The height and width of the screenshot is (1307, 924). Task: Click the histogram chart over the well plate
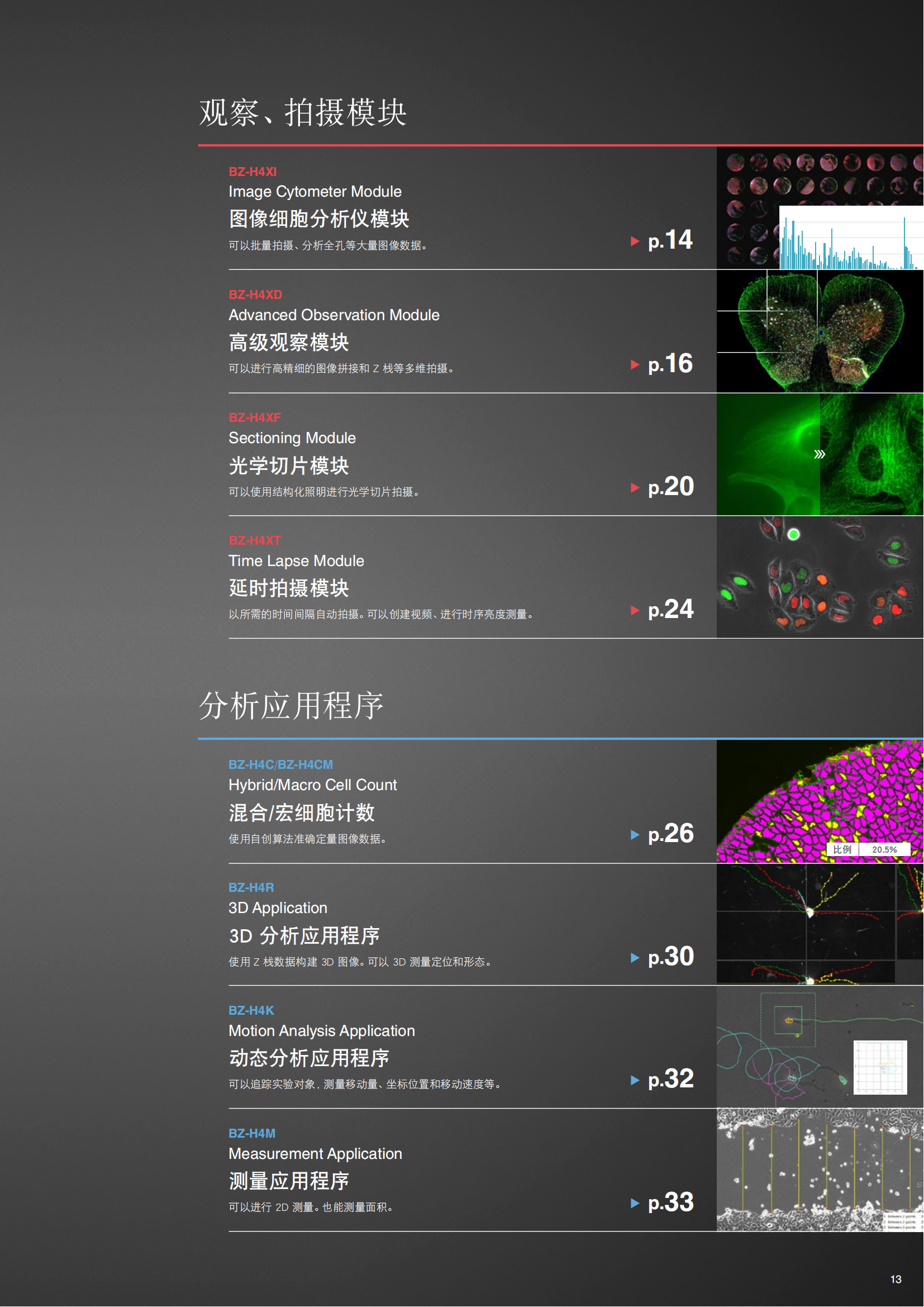point(852,238)
